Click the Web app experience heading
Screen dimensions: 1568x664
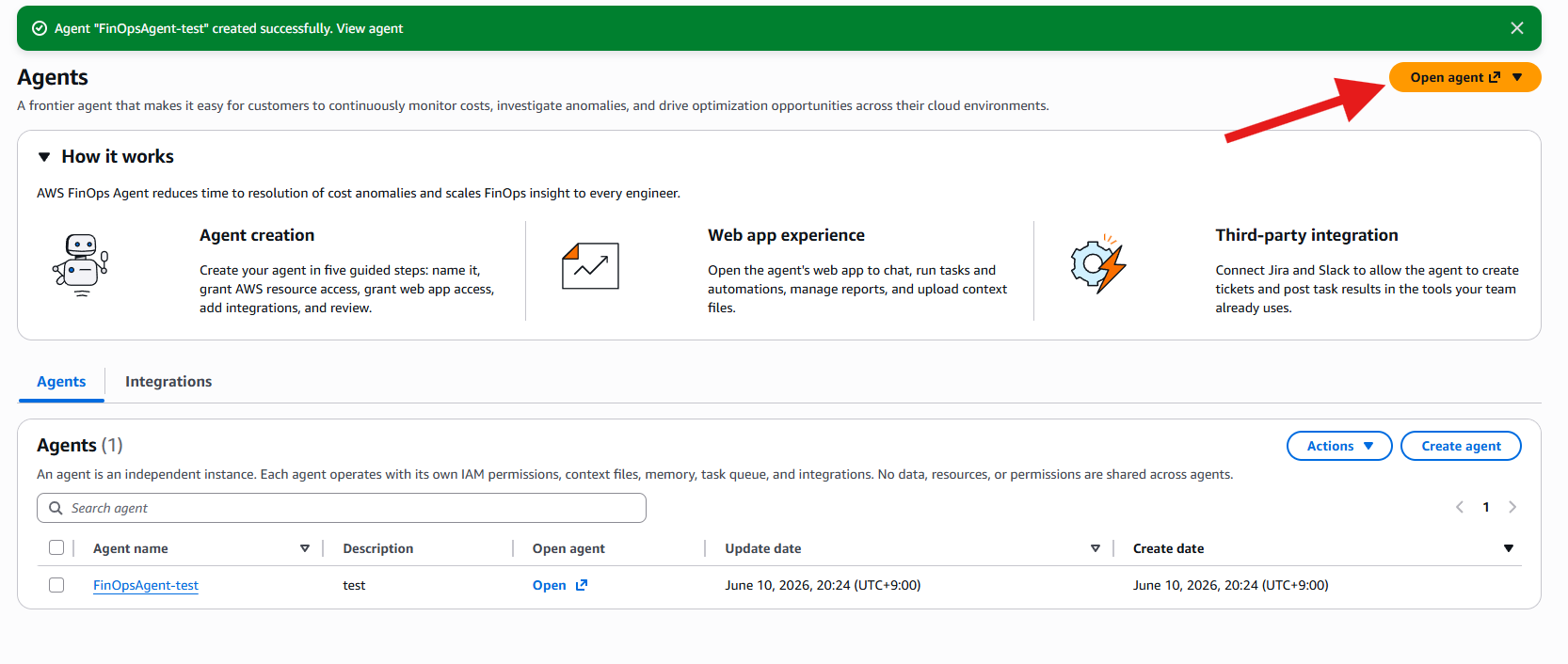point(786,235)
